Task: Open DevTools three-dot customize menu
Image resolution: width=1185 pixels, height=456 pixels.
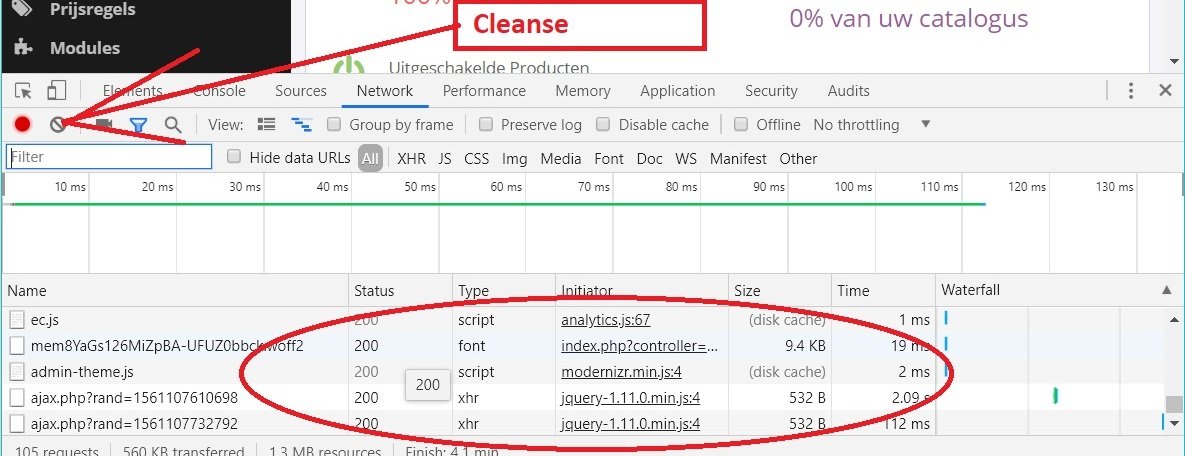Action: 1131,91
